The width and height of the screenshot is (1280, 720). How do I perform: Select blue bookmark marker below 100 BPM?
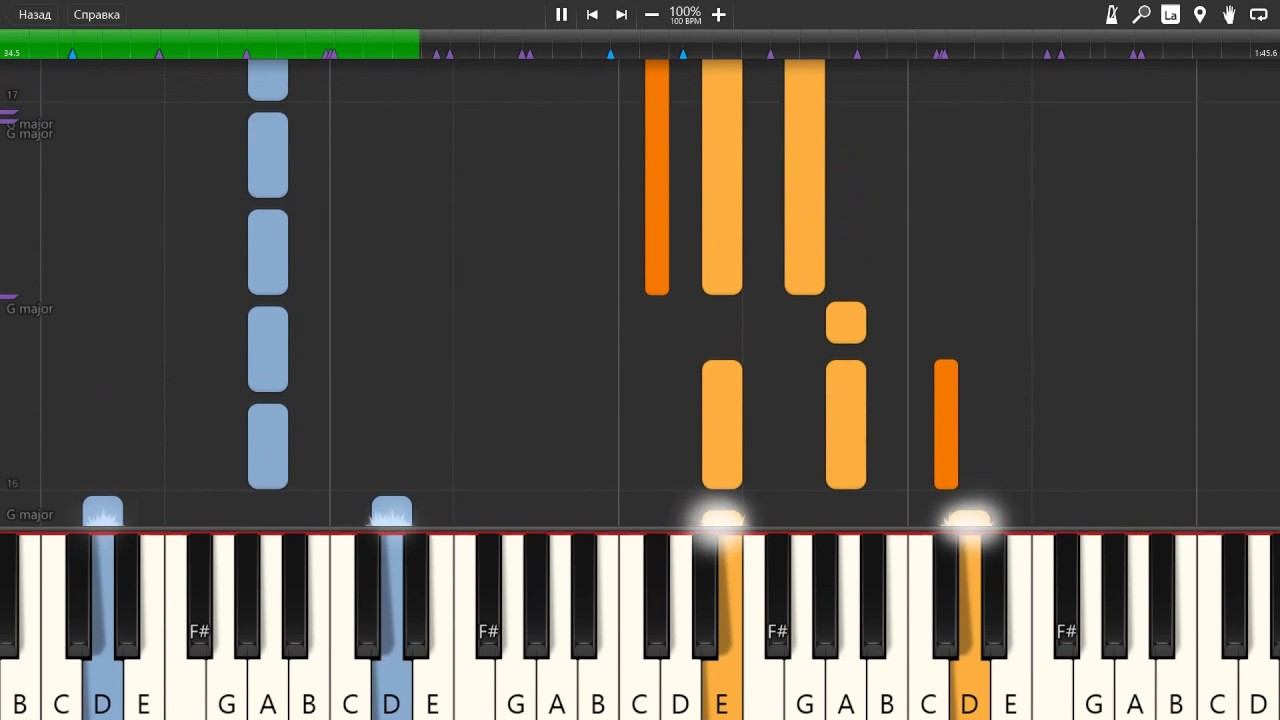(683, 54)
